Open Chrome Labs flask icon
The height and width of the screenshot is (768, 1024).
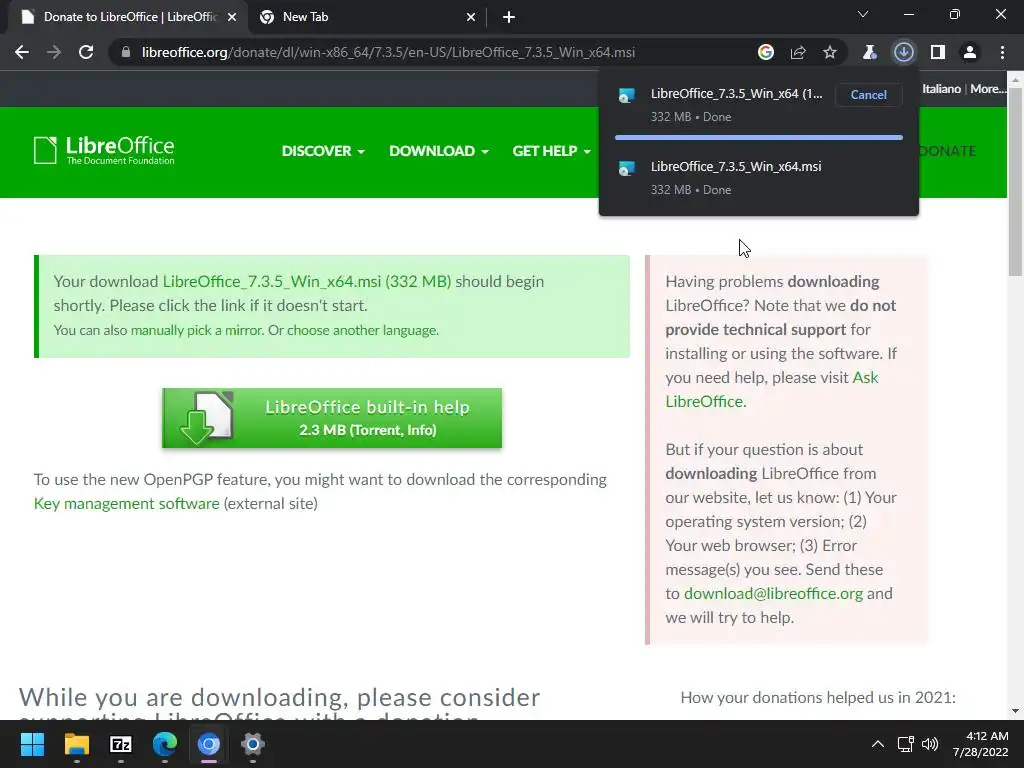click(x=869, y=52)
